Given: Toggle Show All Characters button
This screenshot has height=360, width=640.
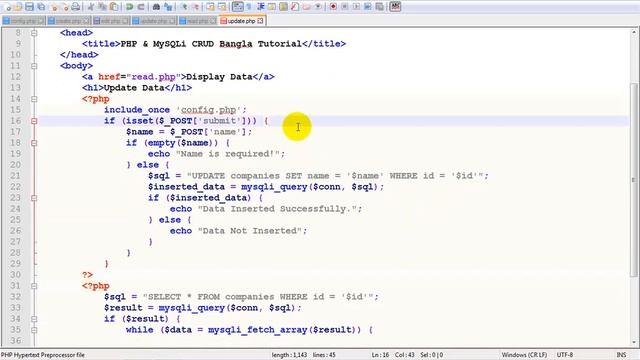Looking at the screenshot, I should (x=249, y=7).
